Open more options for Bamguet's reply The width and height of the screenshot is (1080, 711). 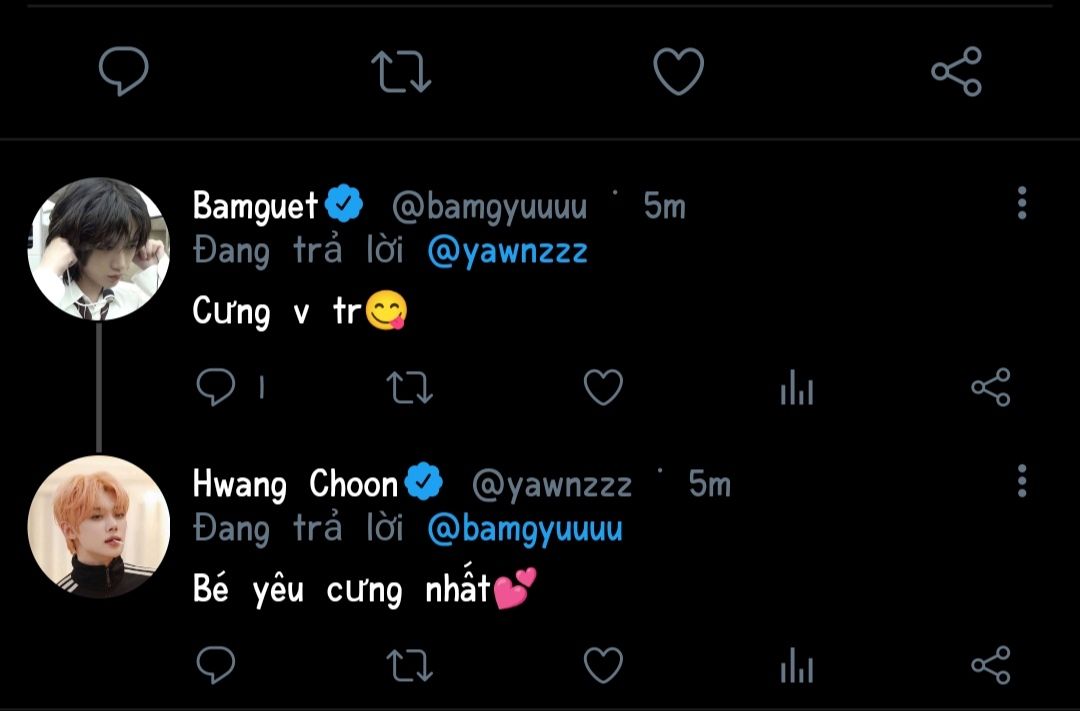click(1022, 203)
